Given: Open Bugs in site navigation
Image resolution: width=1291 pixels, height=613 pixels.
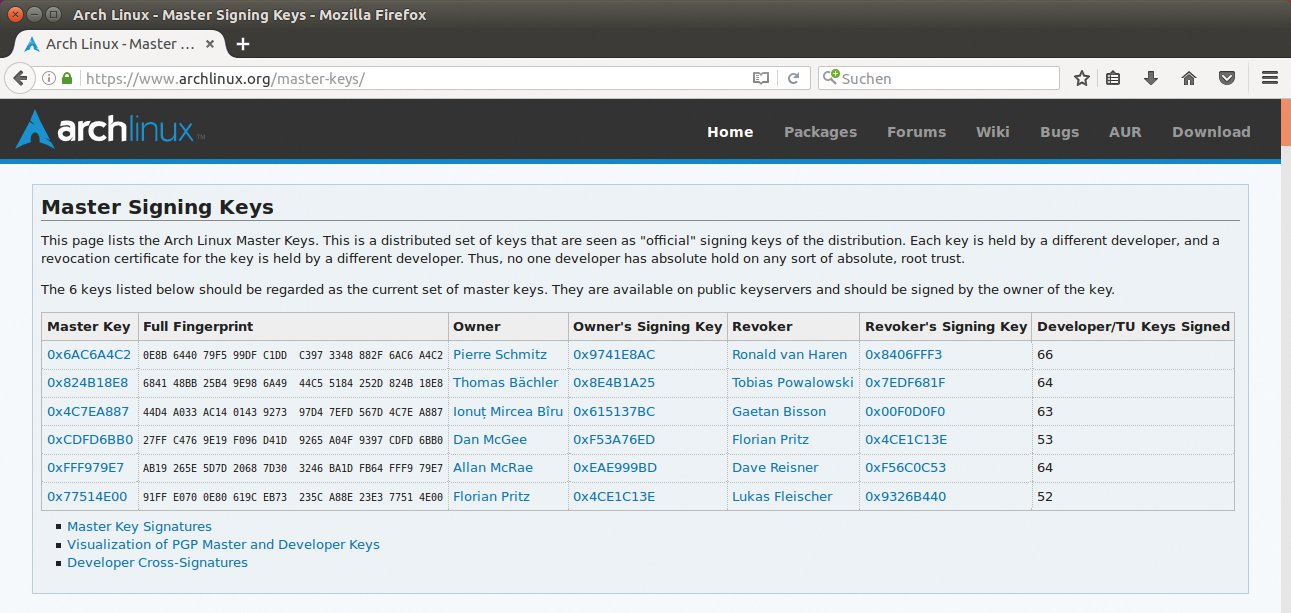Looking at the screenshot, I should pyautogui.click(x=1059, y=132).
